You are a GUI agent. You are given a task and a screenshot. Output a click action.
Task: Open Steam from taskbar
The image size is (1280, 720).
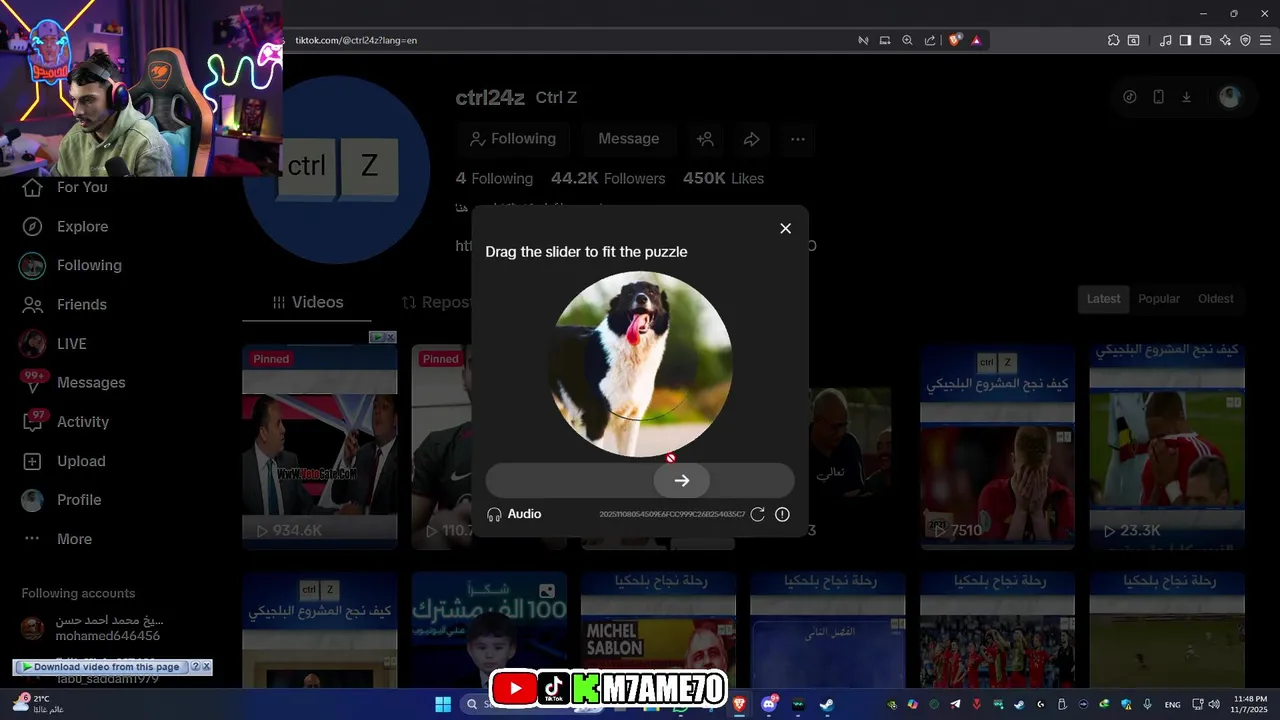click(827, 704)
